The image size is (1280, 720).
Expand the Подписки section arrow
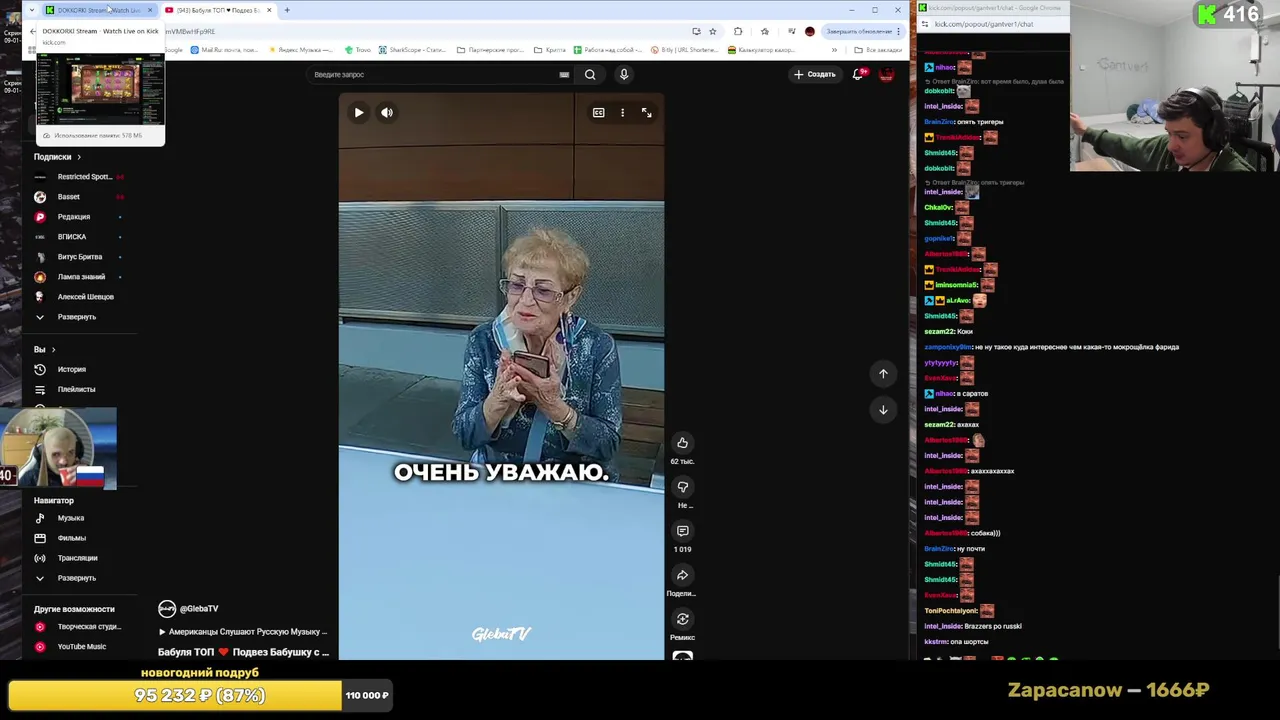pos(79,157)
